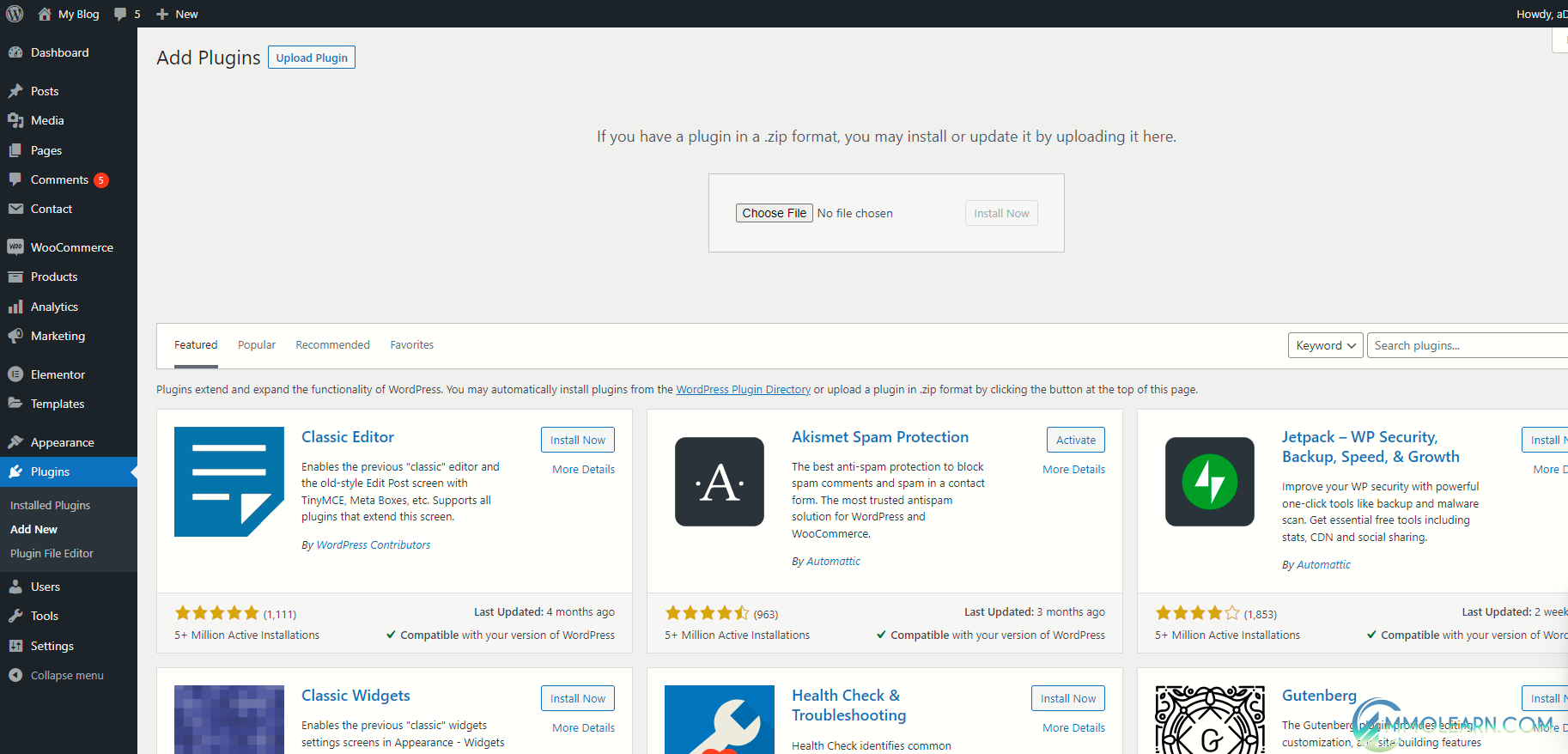
Task: Activate the Akismet Spam Protection plugin
Action: 1076,440
